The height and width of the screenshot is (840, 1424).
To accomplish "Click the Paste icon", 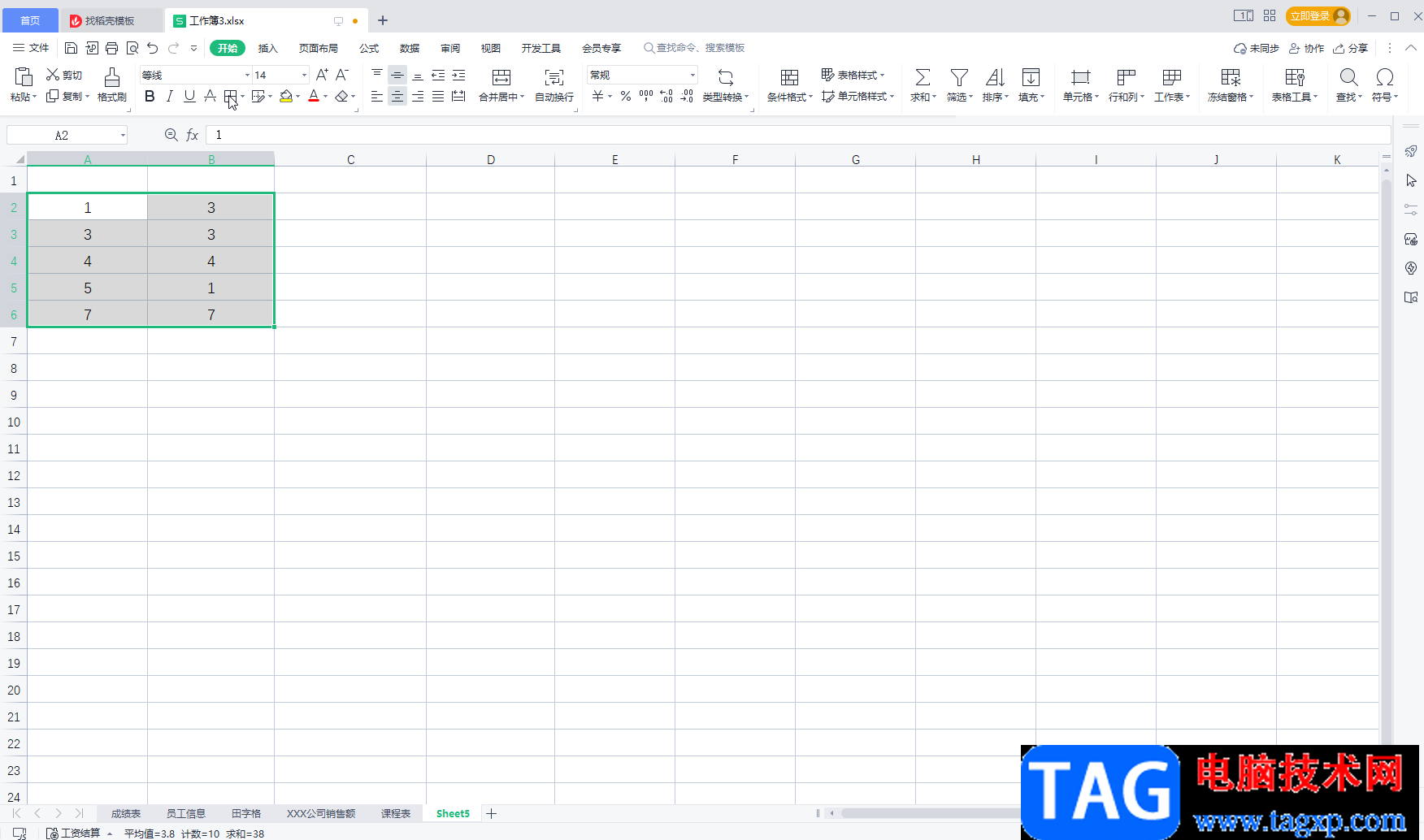I will (x=24, y=77).
